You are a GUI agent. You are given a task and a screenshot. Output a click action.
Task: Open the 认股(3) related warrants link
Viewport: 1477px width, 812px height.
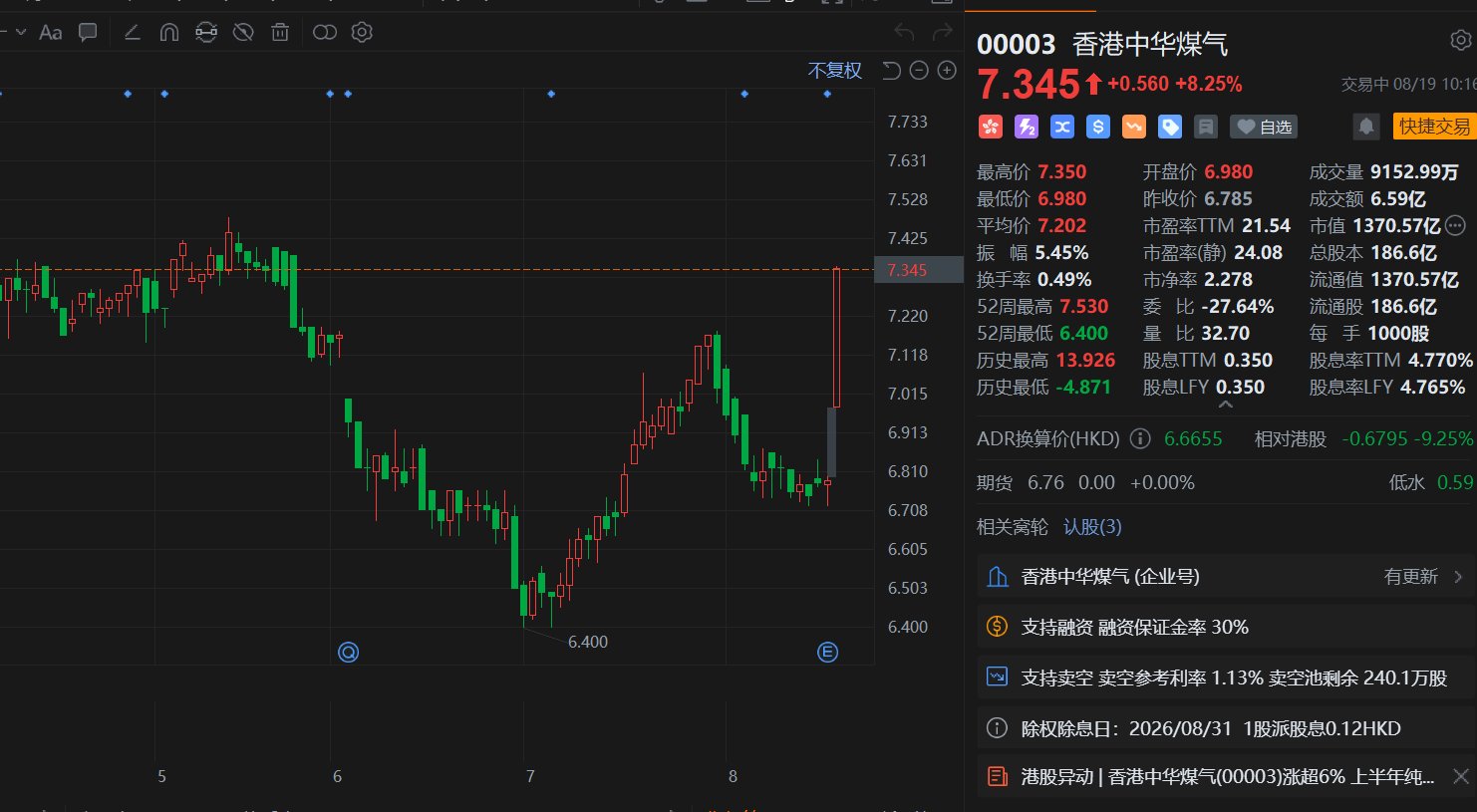1092,526
